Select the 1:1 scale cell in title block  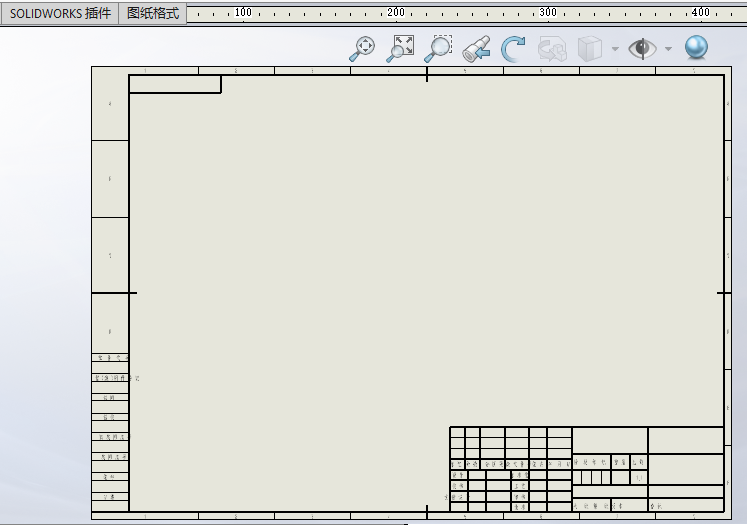click(x=639, y=477)
